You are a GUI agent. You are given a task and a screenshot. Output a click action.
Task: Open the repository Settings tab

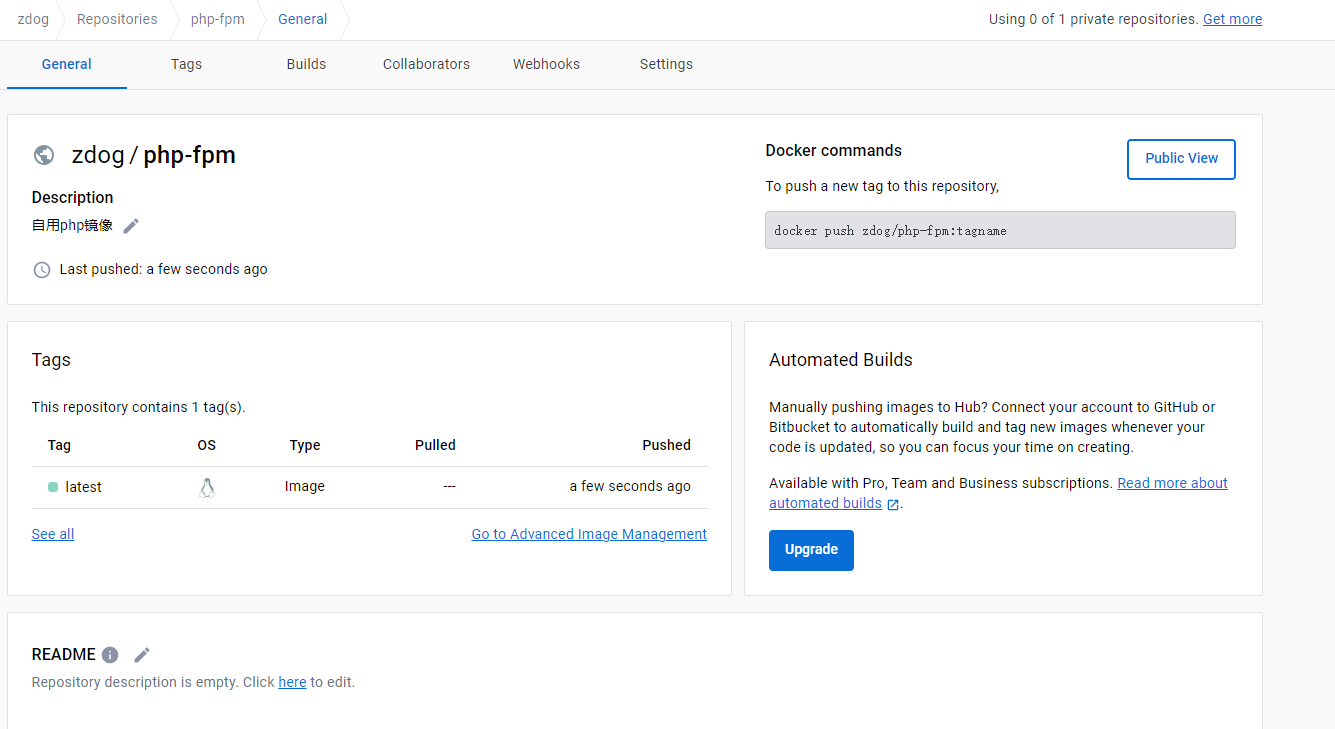666,64
